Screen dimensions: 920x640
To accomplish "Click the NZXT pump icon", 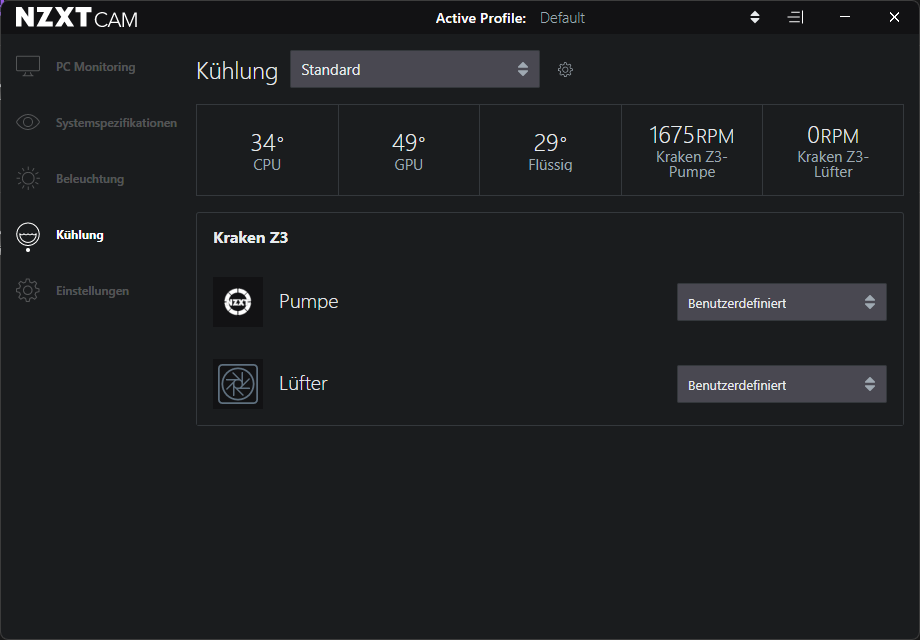I will coord(238,302).
